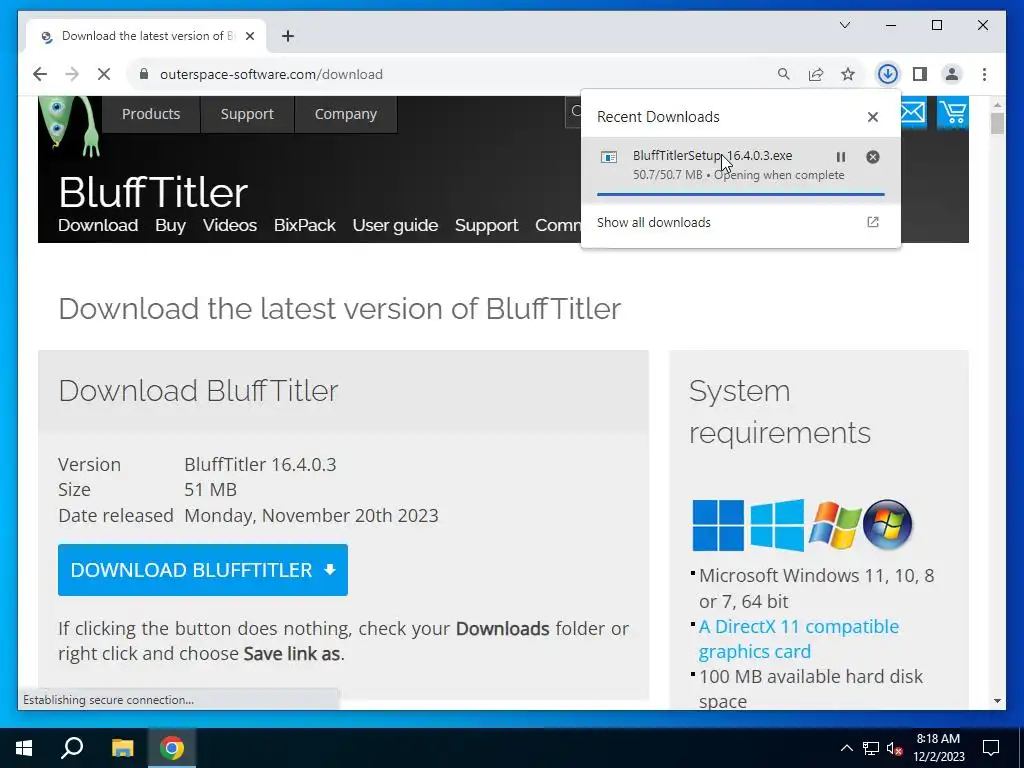The image size is (1024, 768).
Task: Click the email envelope icon
Action: coord(913,112)
